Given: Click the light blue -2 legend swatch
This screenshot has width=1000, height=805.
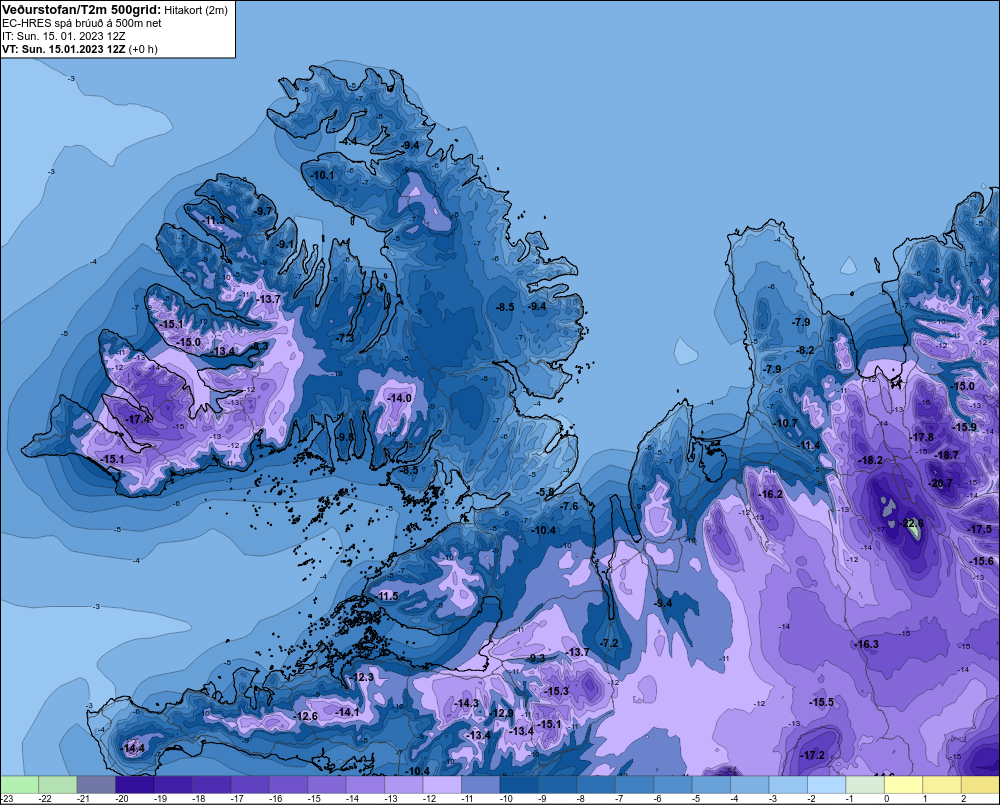Looking at the screenshot, I should click(x=827, y=784).
